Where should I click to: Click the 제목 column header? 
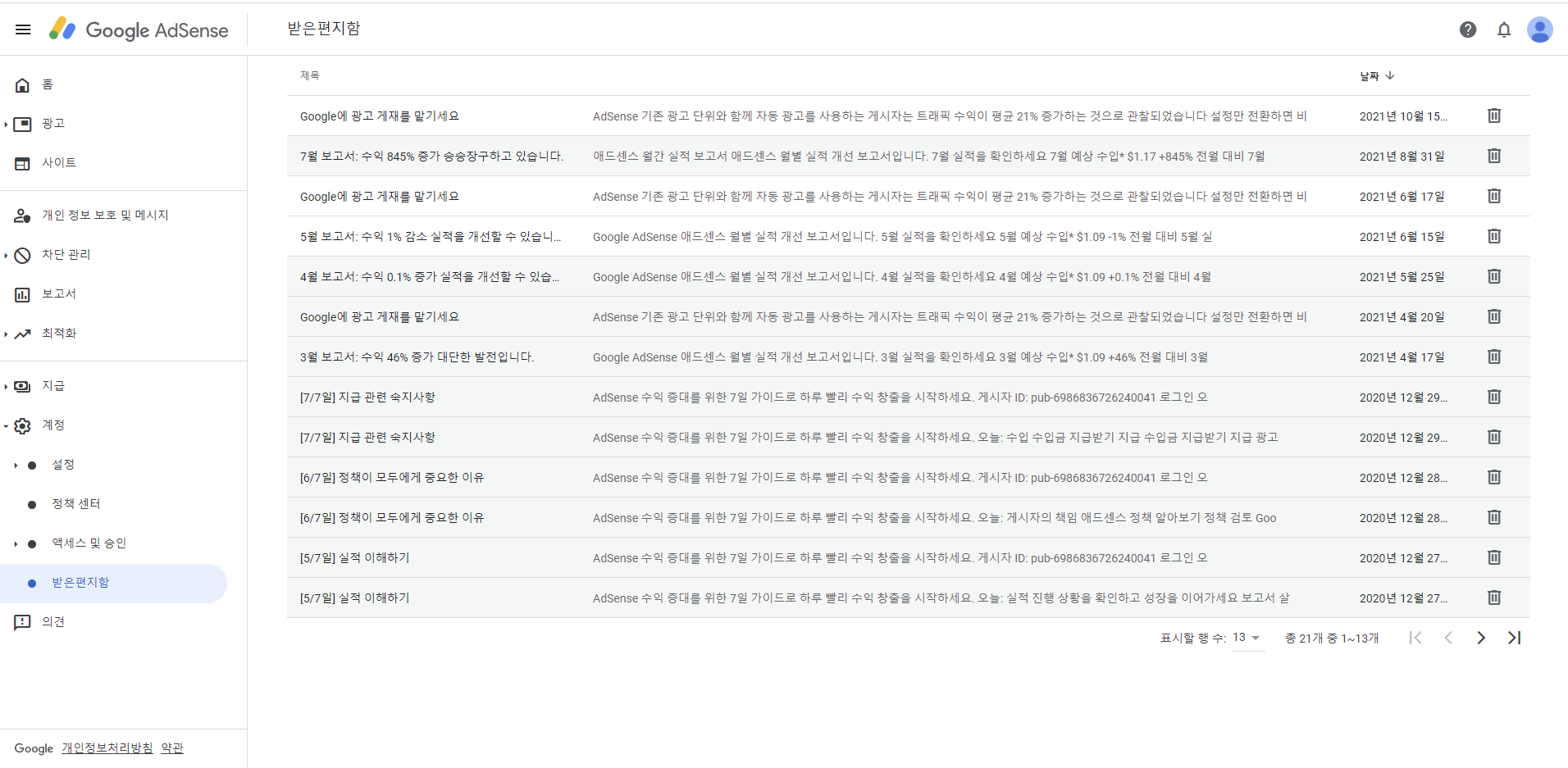click(309, 75)
